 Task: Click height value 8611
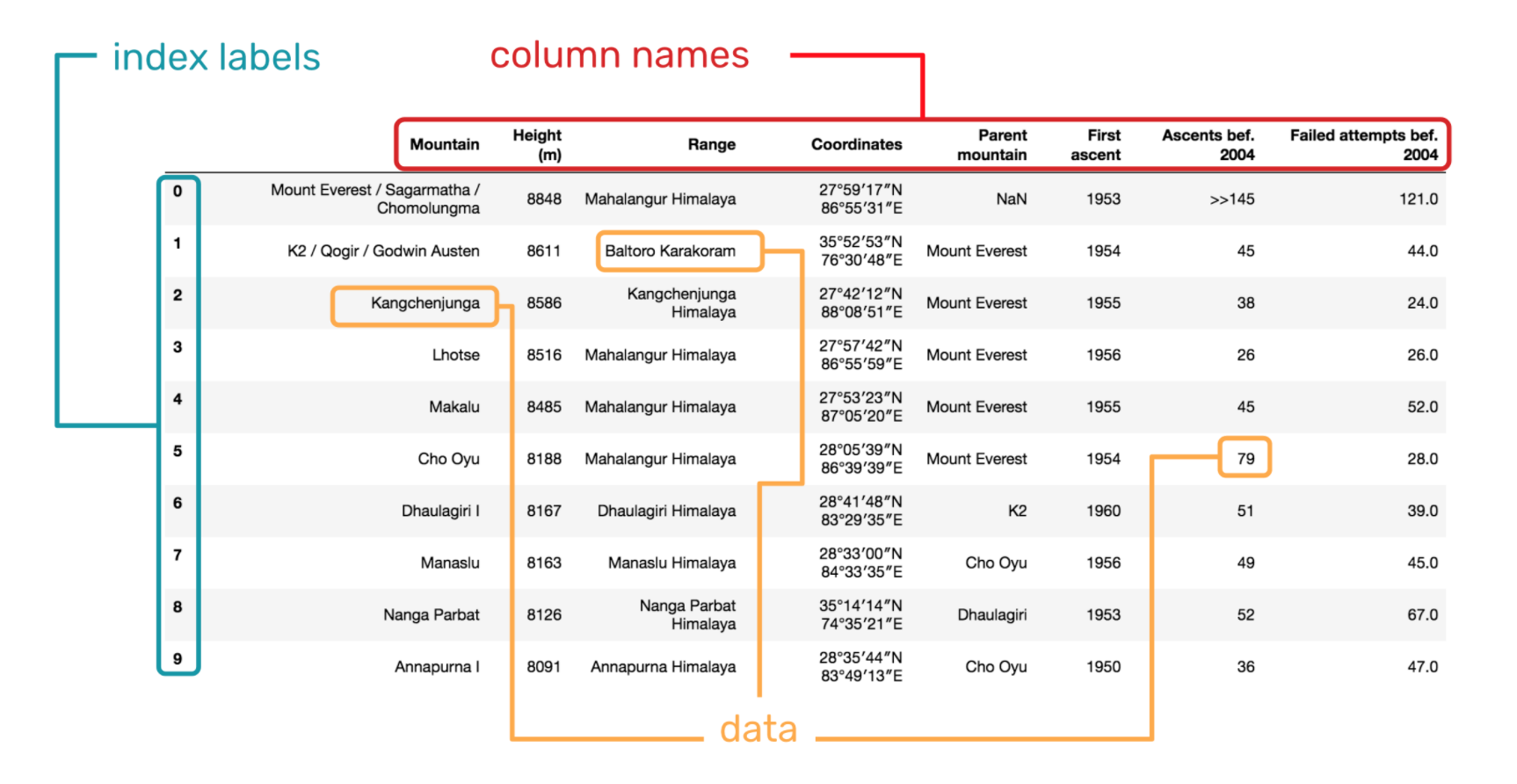(x=544, y=250)
